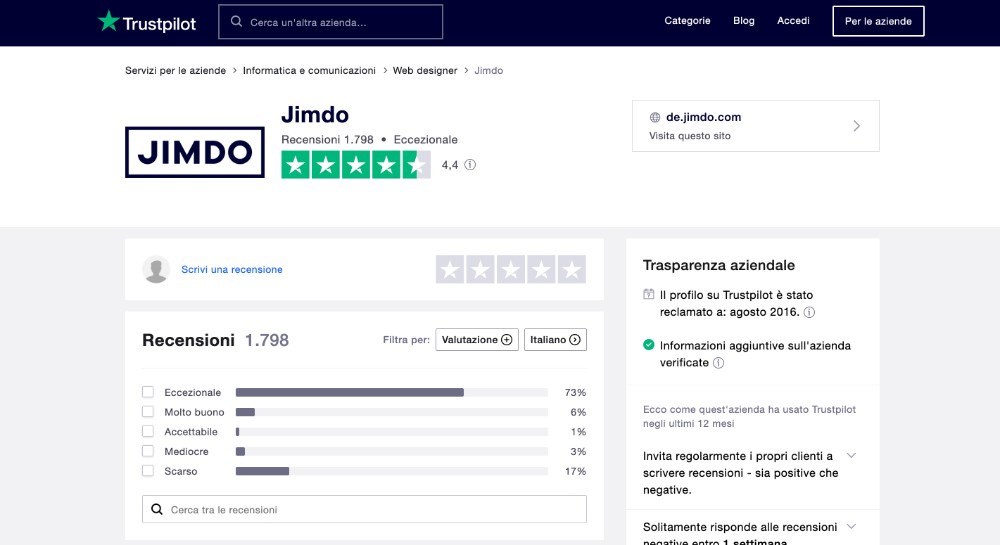This screenshot has height=545, width=1000.
Task: Select the second empty star for your review
Action: coord(480,270)
